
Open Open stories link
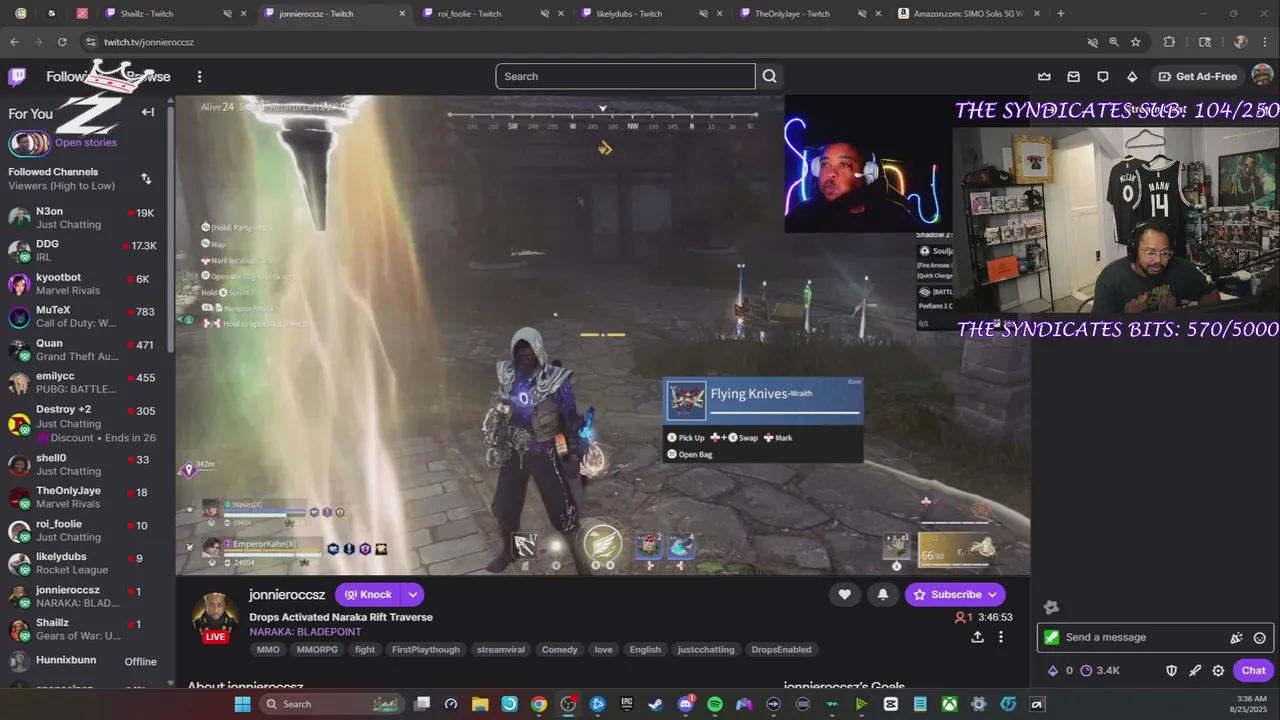pos(86,143)
